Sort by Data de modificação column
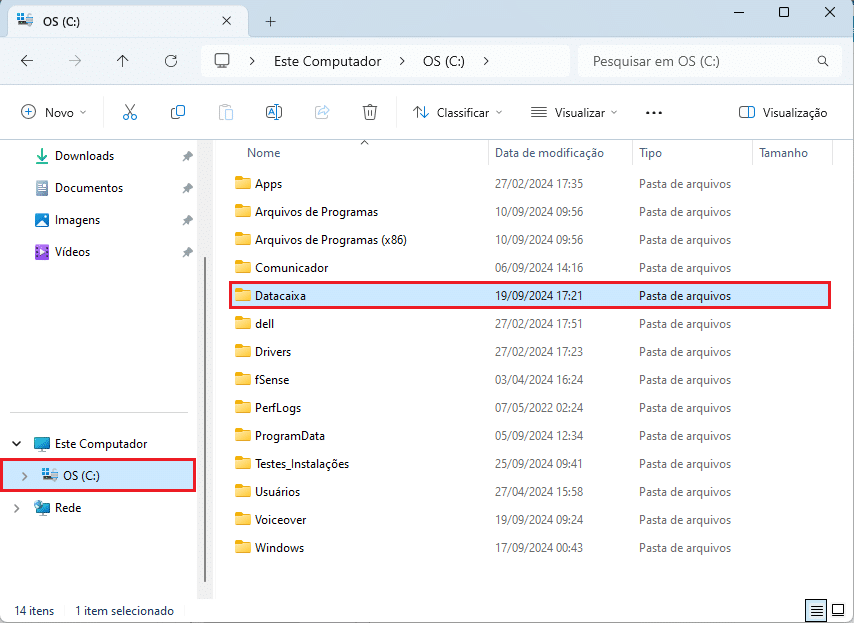 click(x=549, y=153)
